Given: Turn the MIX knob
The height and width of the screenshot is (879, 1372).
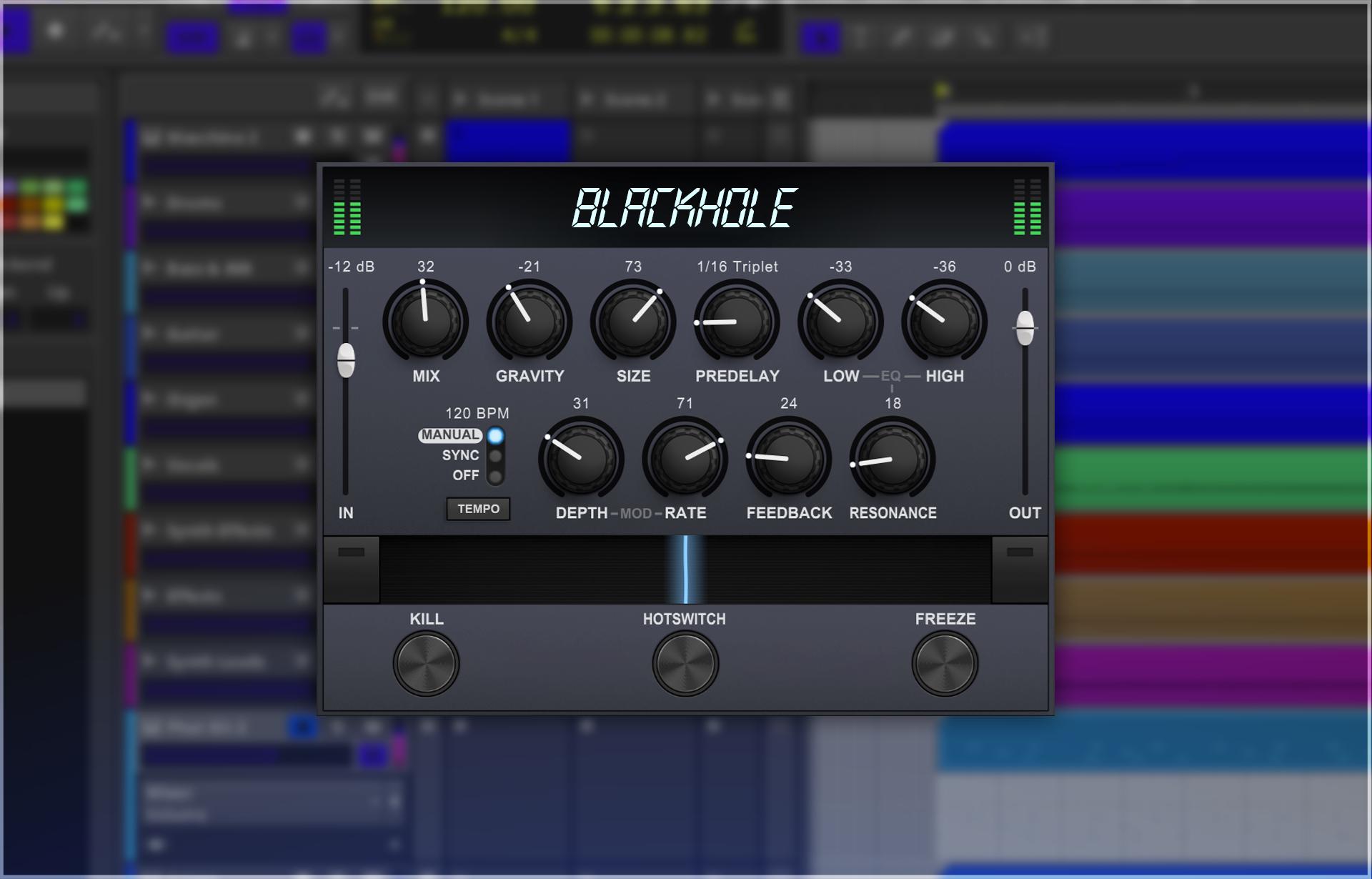Looking at the screenshot, I should tap(426, 322).
